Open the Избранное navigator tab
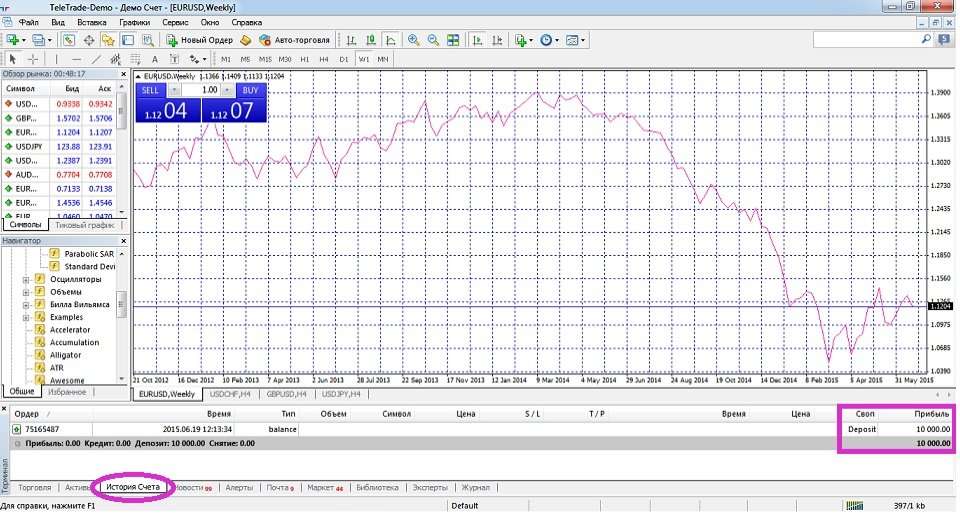The height and width of the screenshot is (514, 960). tap(67, 392)
